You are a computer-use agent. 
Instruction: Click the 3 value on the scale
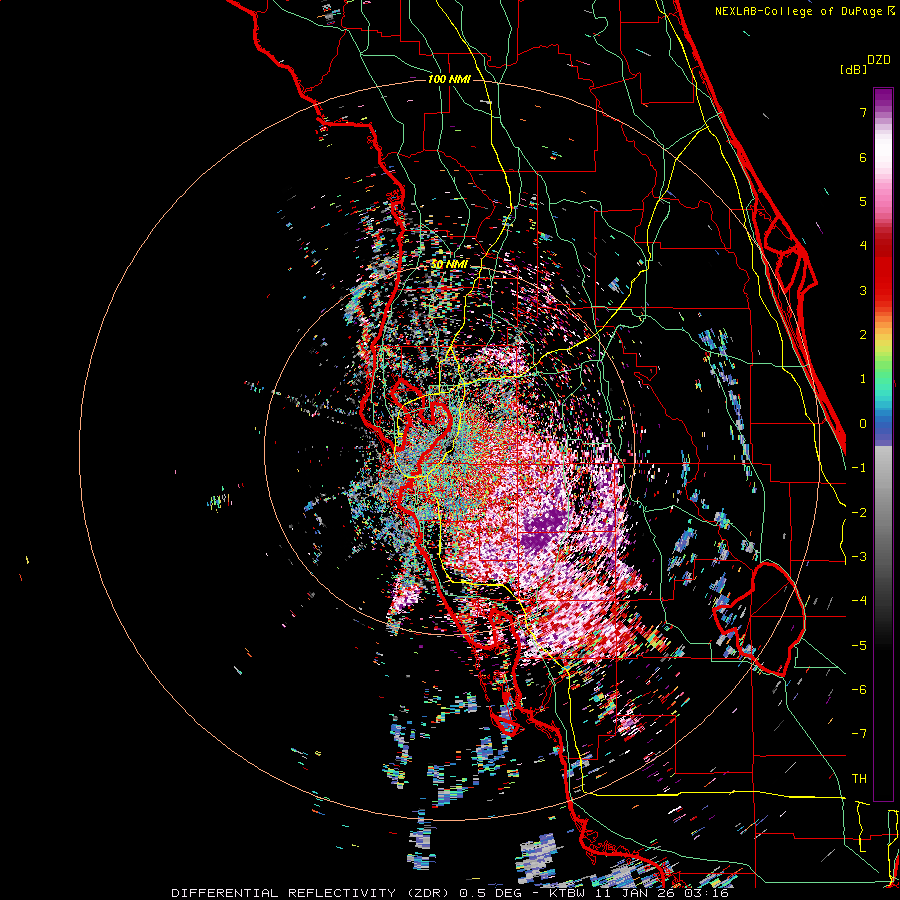(x=863, y=290)
